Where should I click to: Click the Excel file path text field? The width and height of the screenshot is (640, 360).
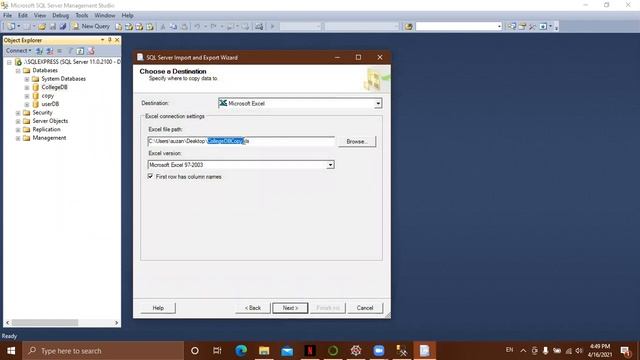click(241, 141)
